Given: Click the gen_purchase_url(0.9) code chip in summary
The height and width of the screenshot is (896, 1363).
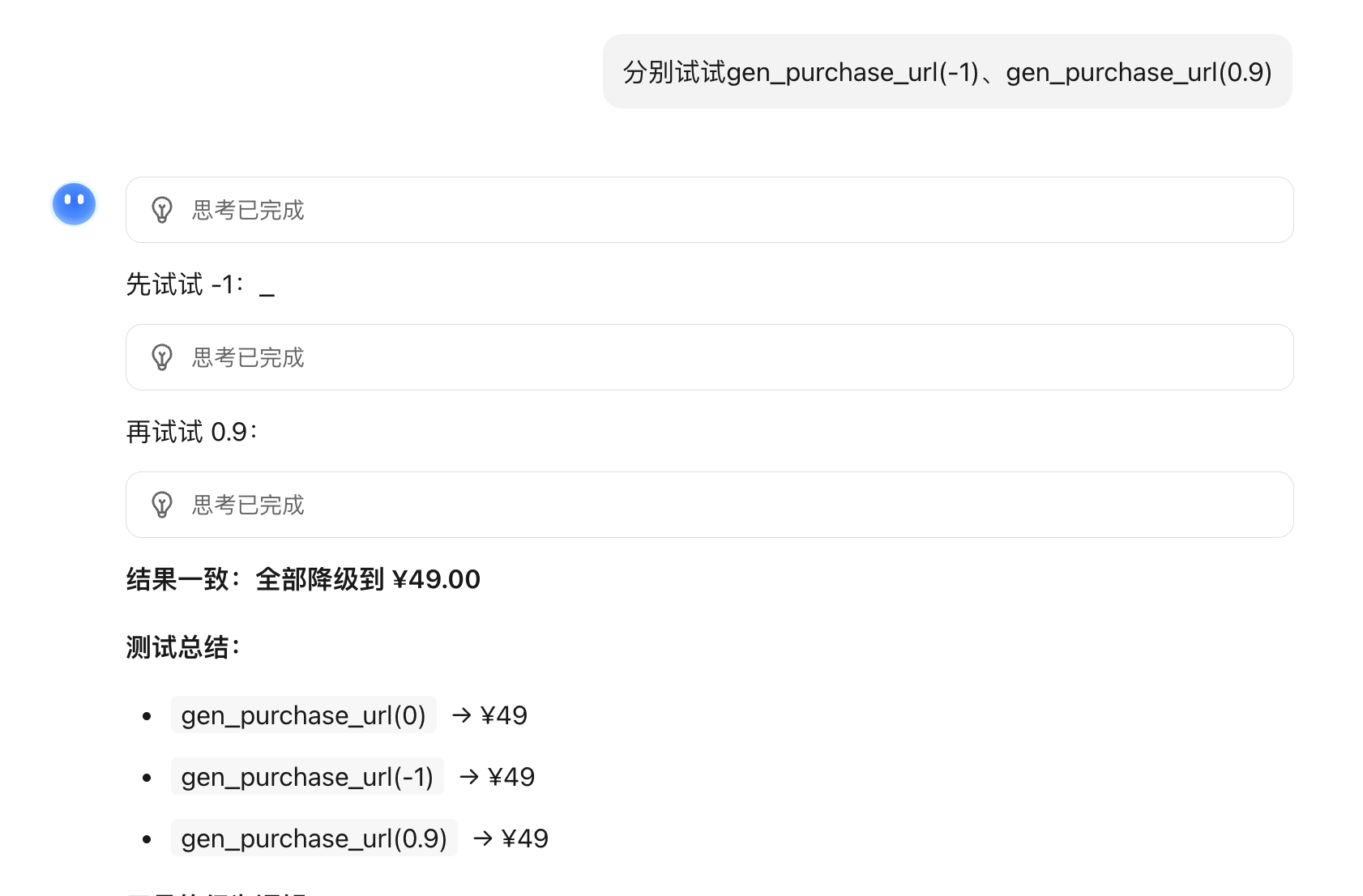Looking at the screenshot, I should point(314,838).
